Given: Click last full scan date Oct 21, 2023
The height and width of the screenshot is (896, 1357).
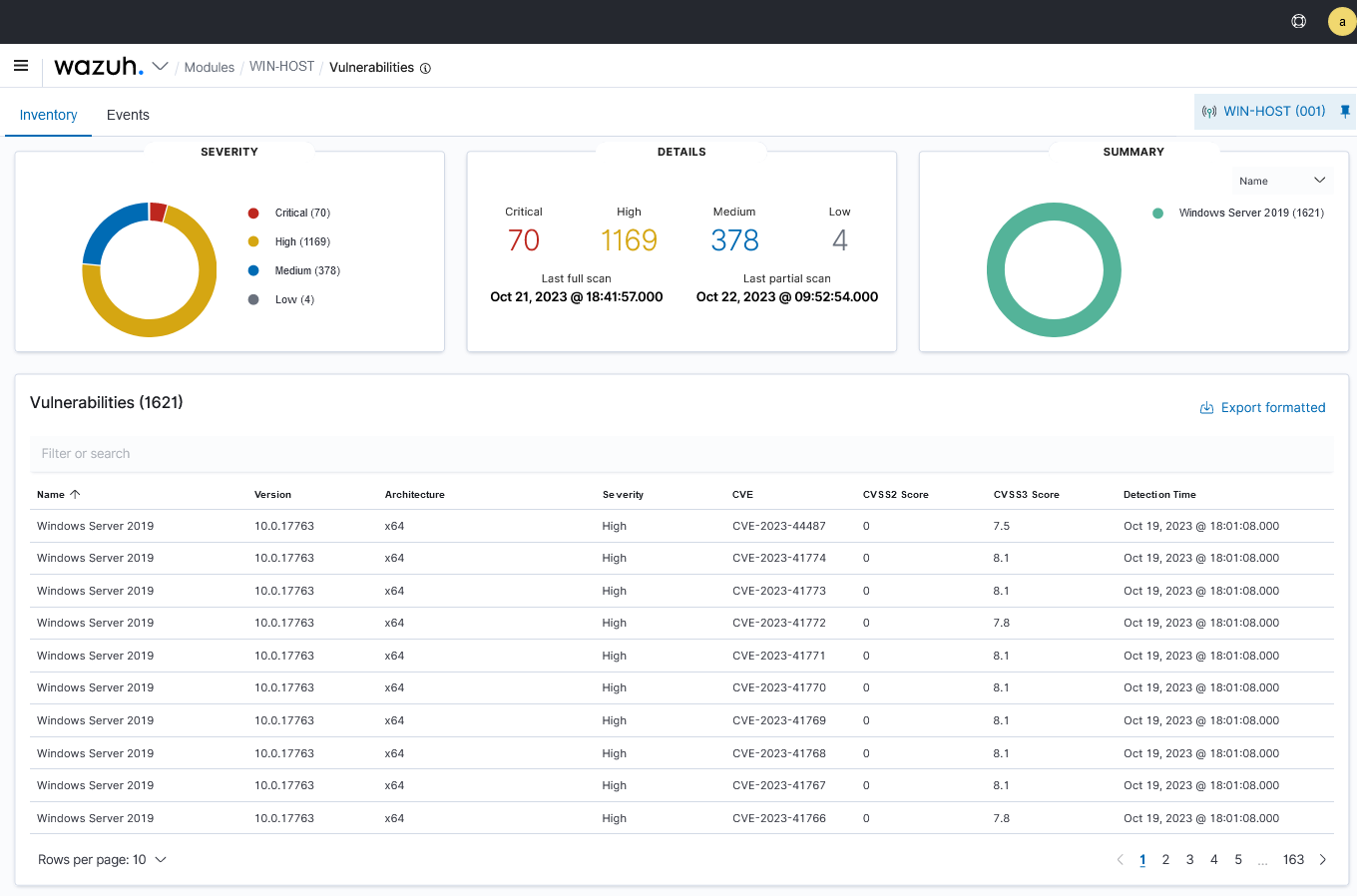Looking at the screenshot, I should click(x=577, y=297).
